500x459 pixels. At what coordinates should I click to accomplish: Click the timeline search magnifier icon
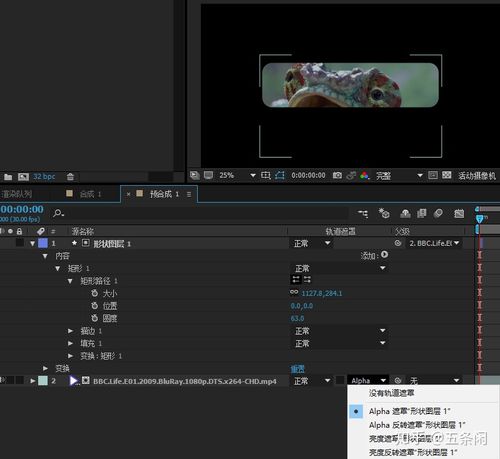[58, 213]
